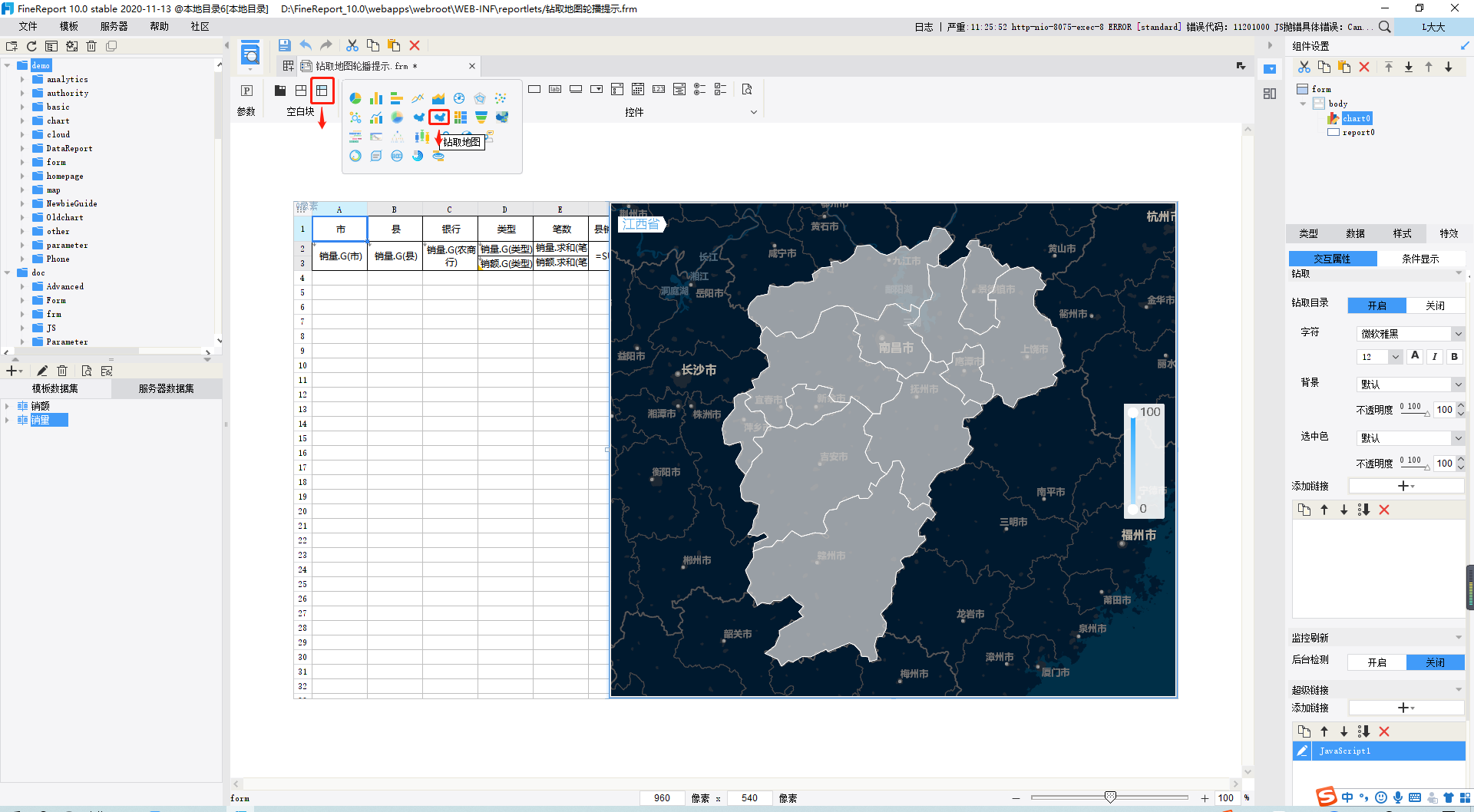Click the refresh icon above file tree
This screenshot has height=812, width=1474.
[31, 46]
